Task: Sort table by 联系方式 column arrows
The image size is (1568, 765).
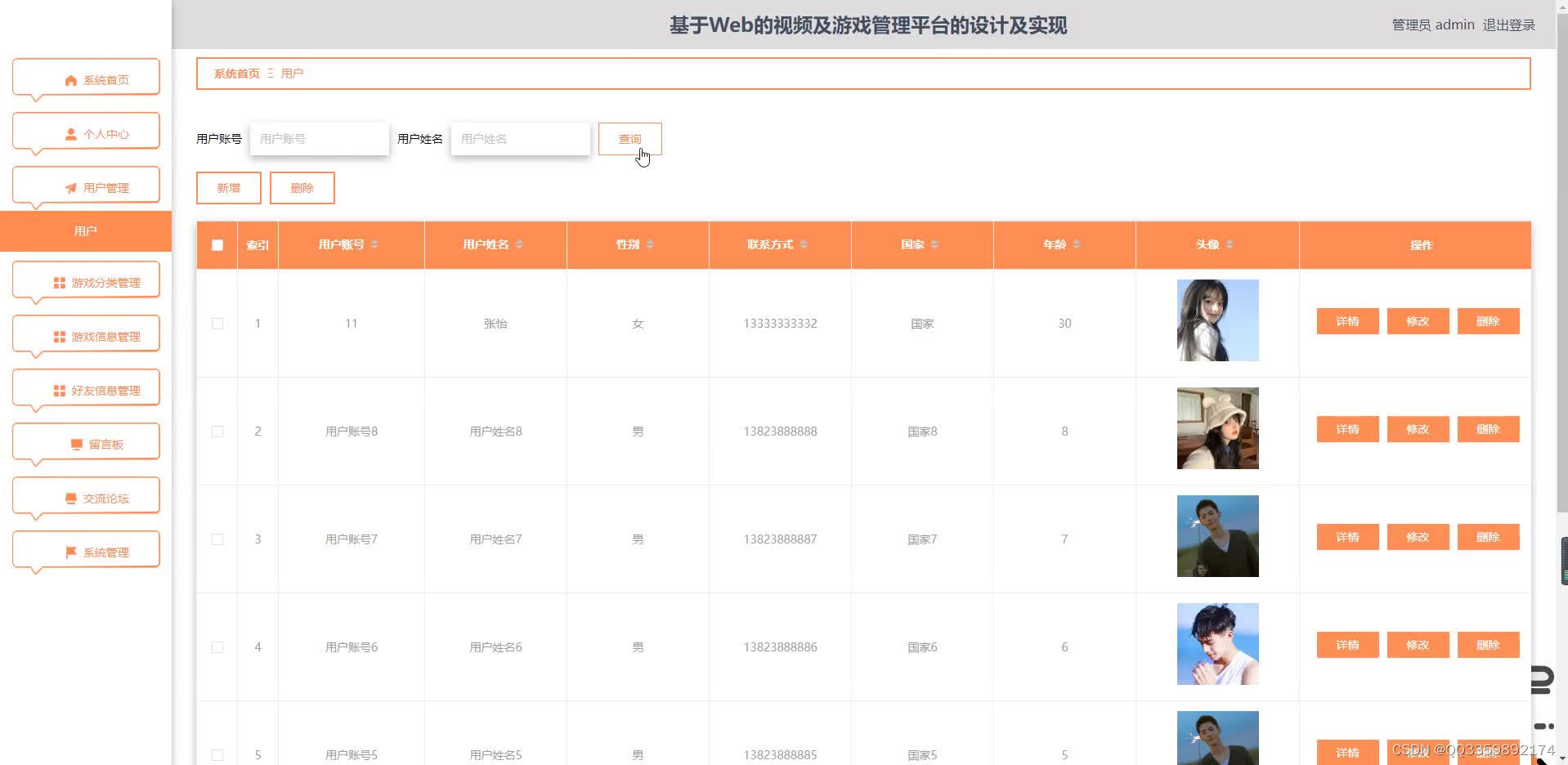Action: [804, 244]
